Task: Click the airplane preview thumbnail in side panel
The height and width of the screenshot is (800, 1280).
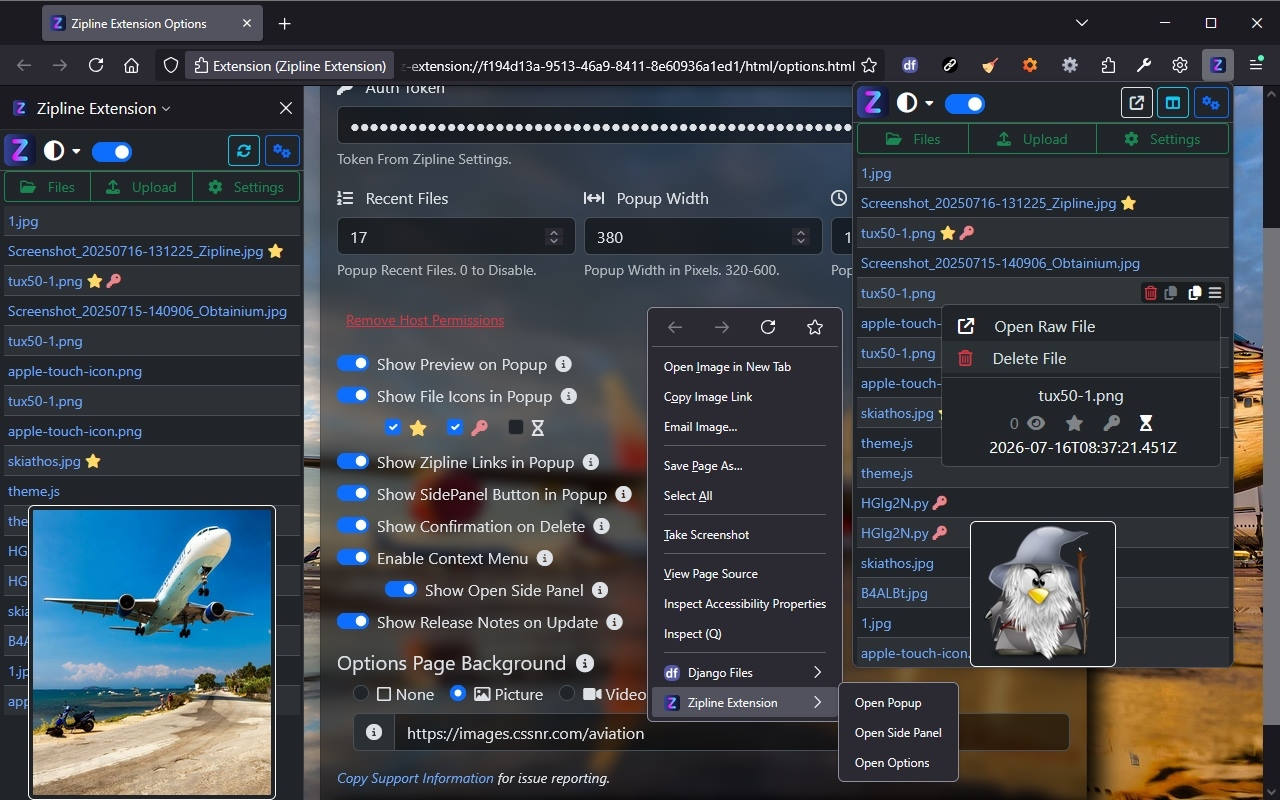Action: (152, 652)
